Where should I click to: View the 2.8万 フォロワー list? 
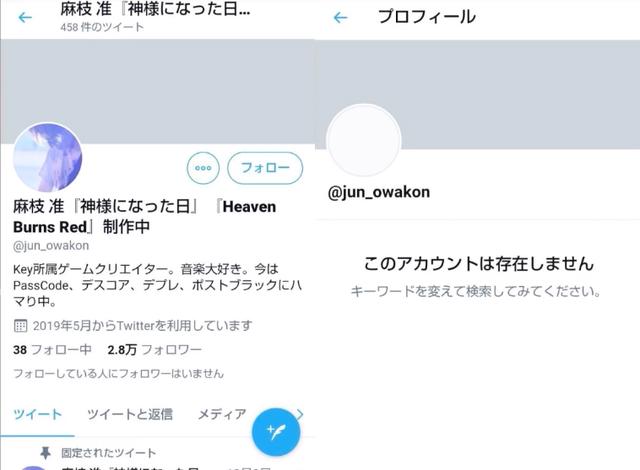[x=155, y=350]
